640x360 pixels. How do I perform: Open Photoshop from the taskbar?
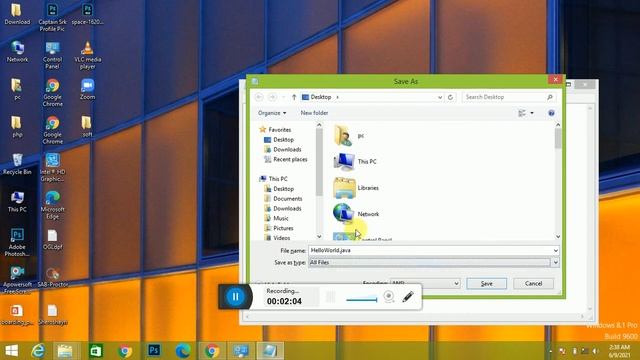click(x=154, y=351)
